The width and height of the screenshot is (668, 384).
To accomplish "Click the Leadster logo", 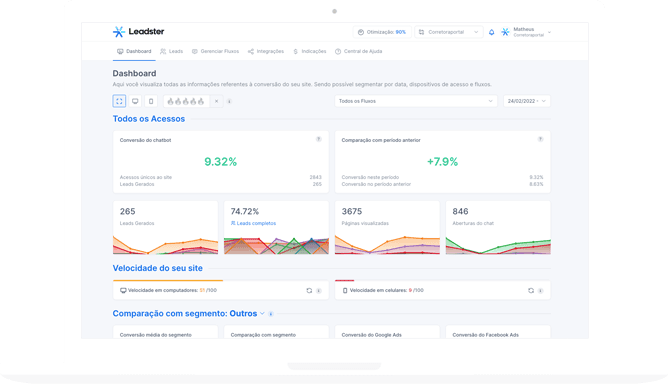I will tap(138, 32).
